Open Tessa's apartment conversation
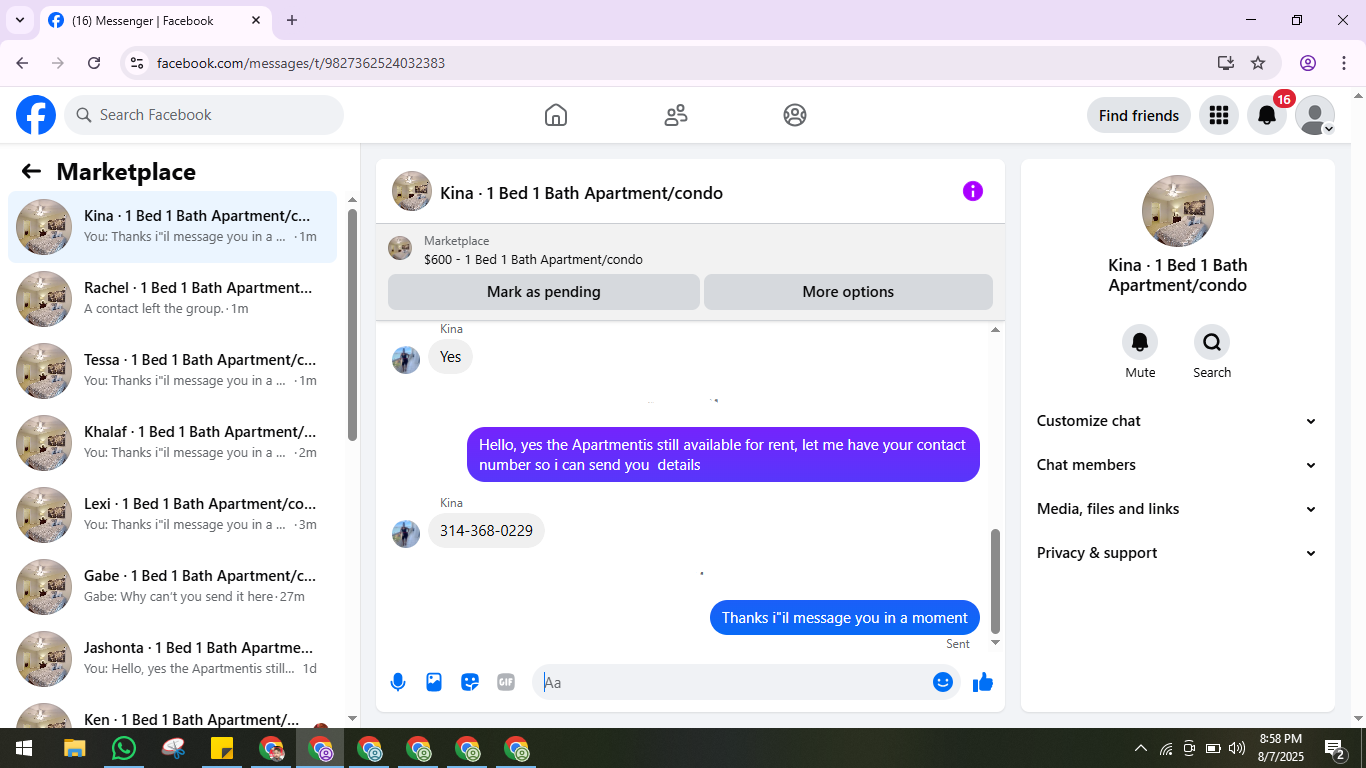Viewport: 1366px width, 768px height. click(x=172, y=370)
